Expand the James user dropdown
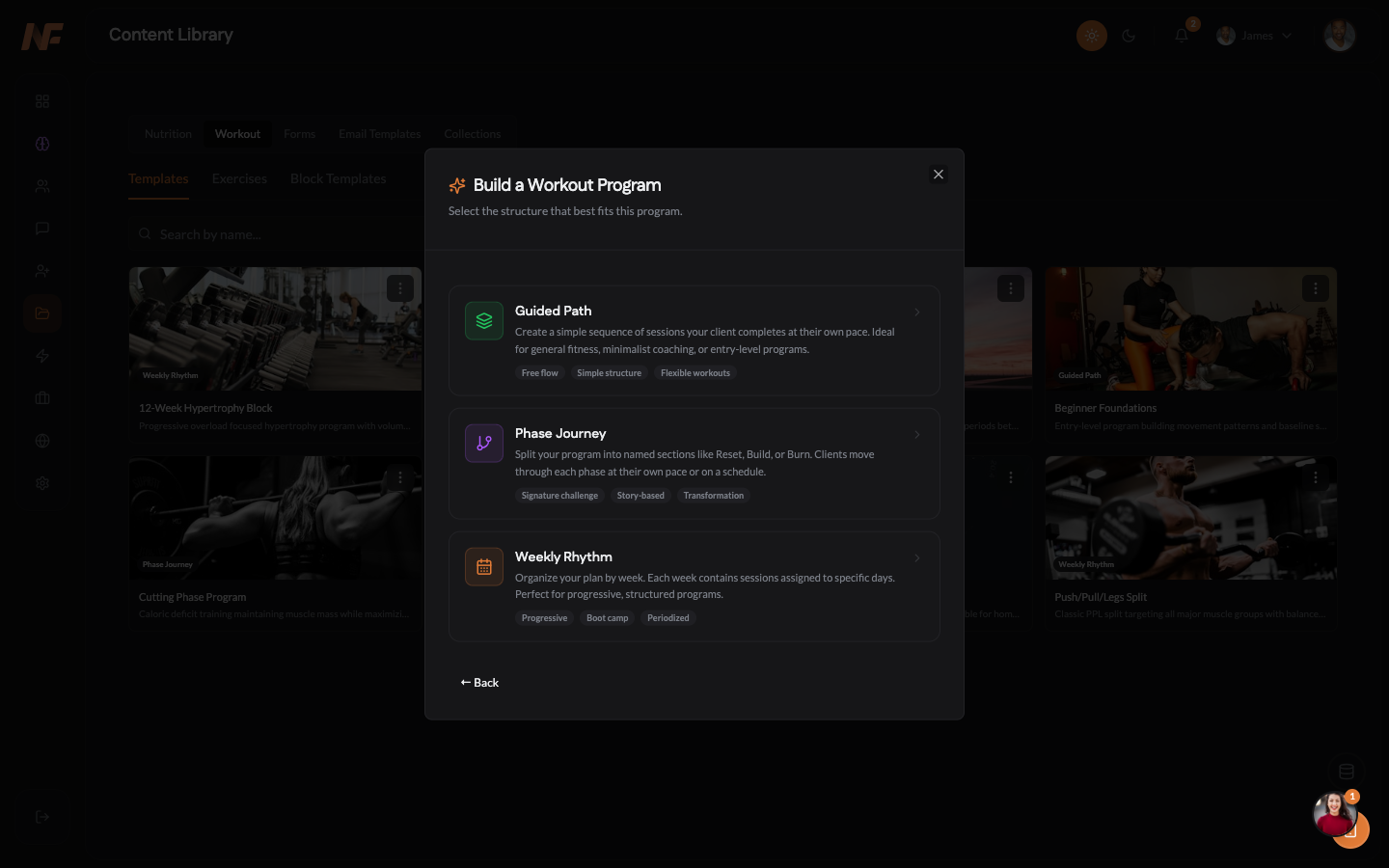The width and height of the screenshot is (1389, 868). tap(1254, 36)
